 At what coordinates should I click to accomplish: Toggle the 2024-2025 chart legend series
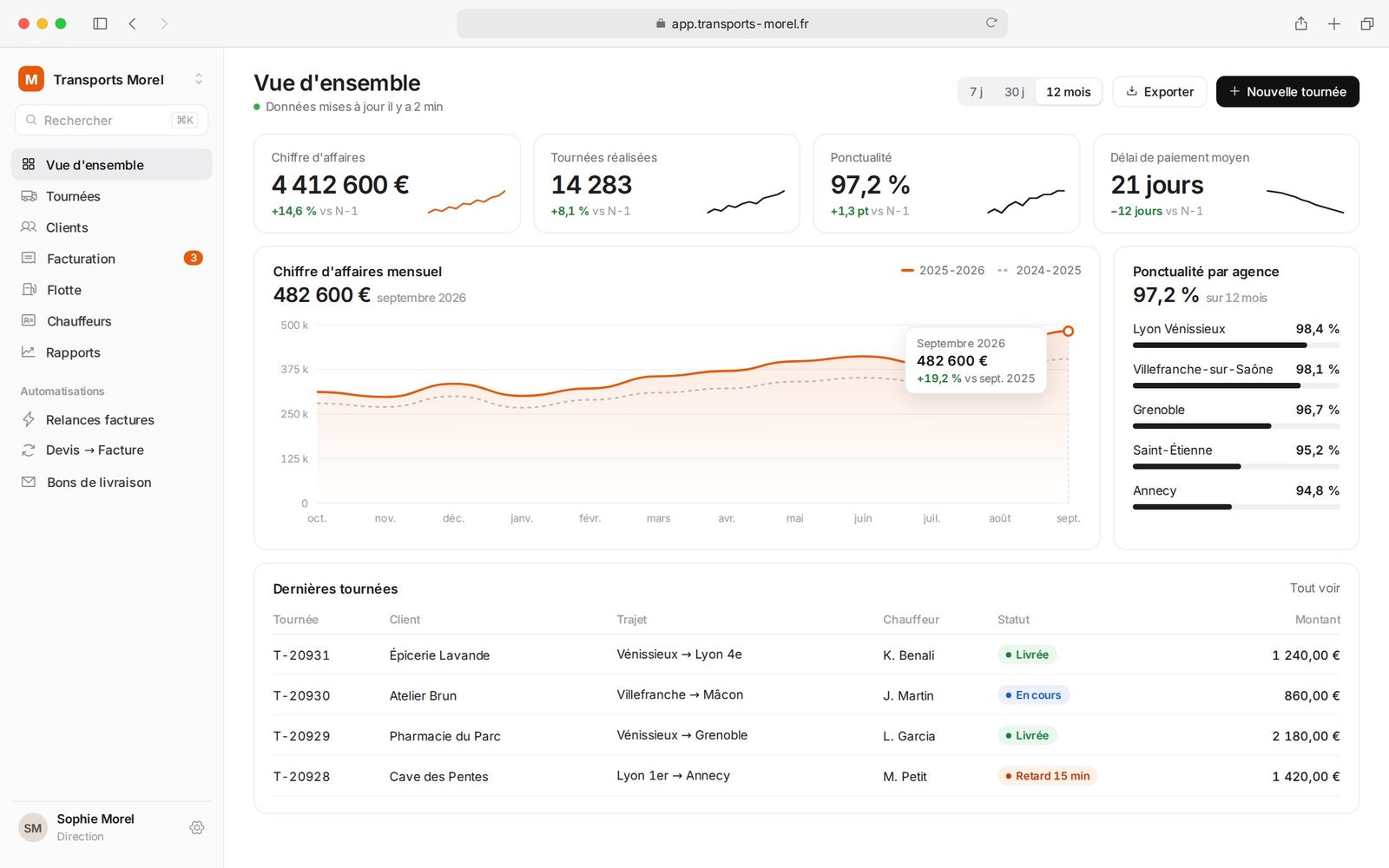[1039, 271]
